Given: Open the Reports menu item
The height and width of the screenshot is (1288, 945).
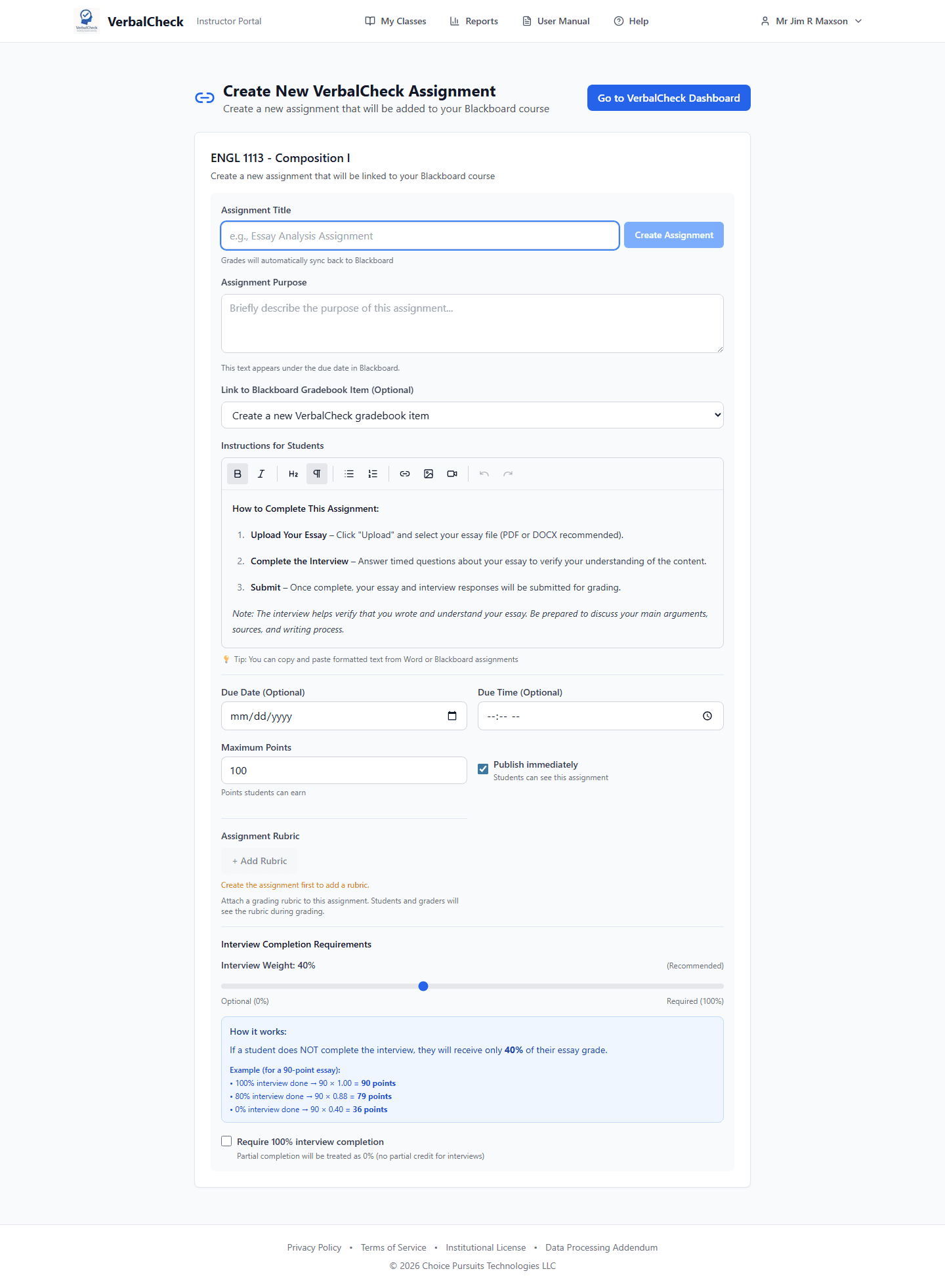Looking at the screenshot, I should tap(474, 20).
